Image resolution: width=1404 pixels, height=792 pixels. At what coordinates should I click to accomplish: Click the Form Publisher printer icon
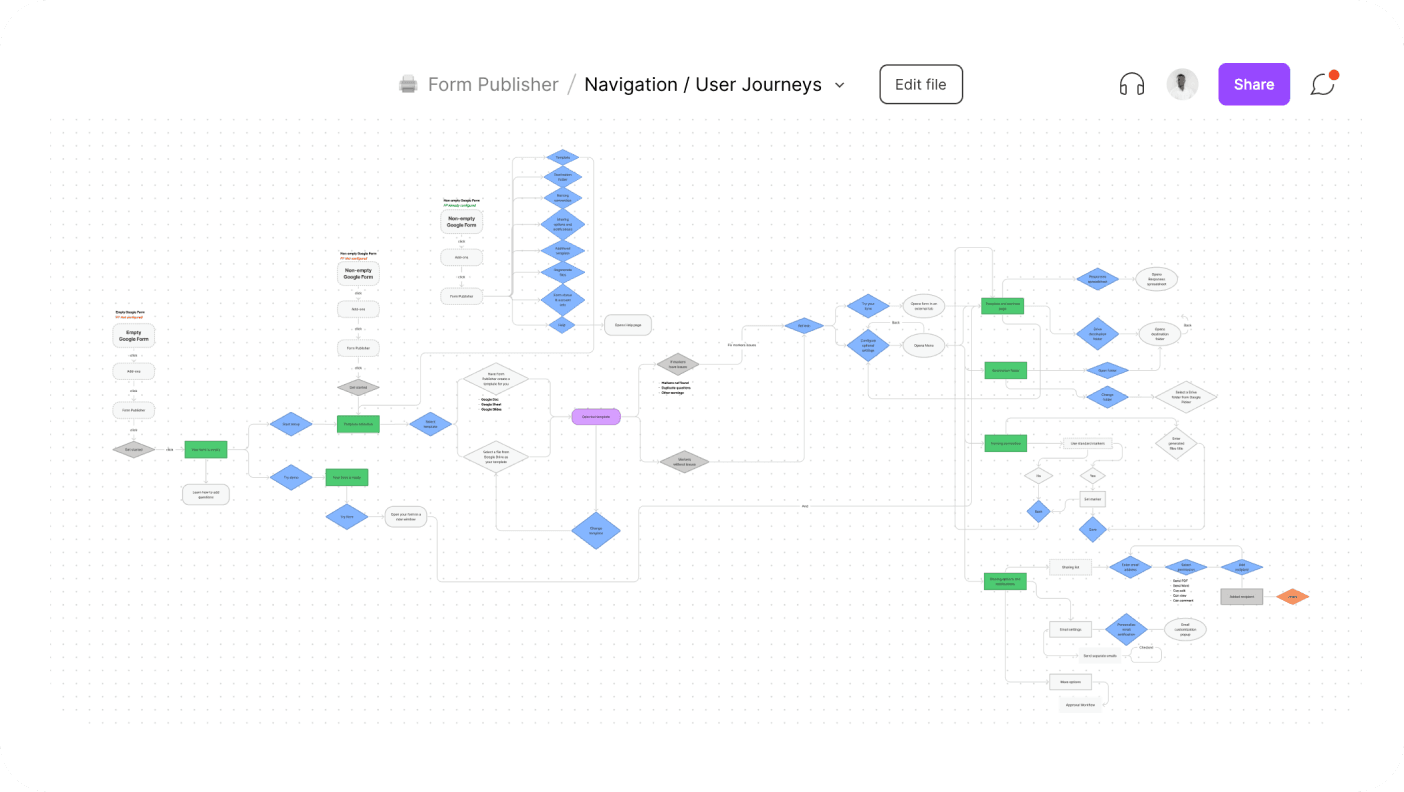click(x=408, y=85)
